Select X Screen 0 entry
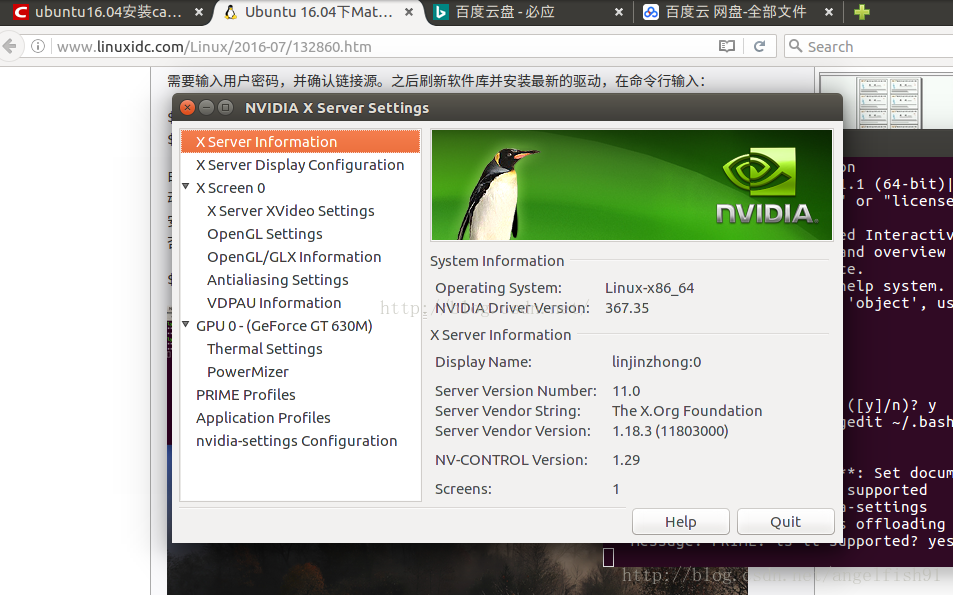This screenshot has width=953, height=595. click(x=230, y=188)
